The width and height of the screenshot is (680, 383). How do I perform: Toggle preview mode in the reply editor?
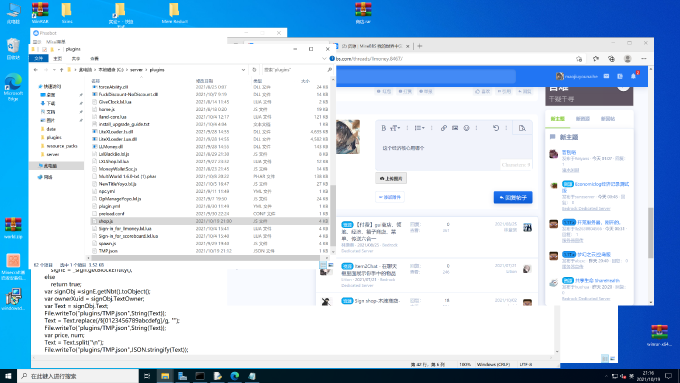tap(522, 128)
